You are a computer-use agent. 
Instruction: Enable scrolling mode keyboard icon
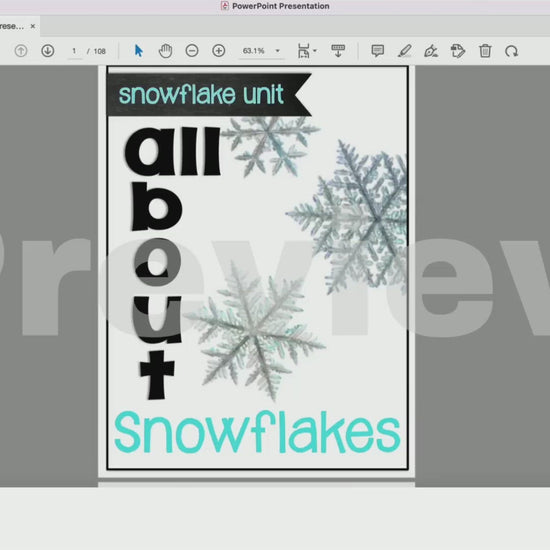click(338, 51)
